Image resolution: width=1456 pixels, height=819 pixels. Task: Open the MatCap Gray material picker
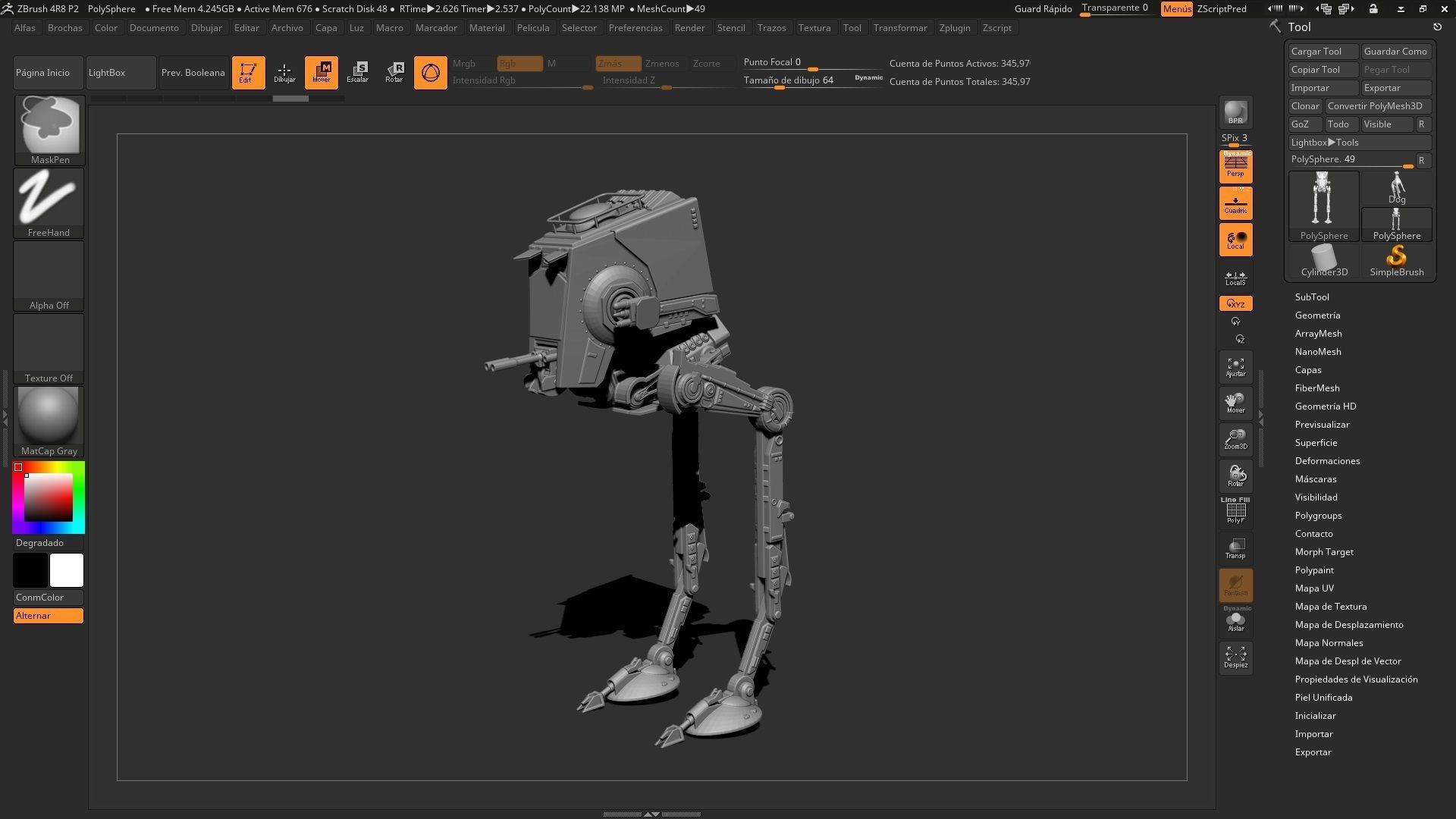click(49, 422)
